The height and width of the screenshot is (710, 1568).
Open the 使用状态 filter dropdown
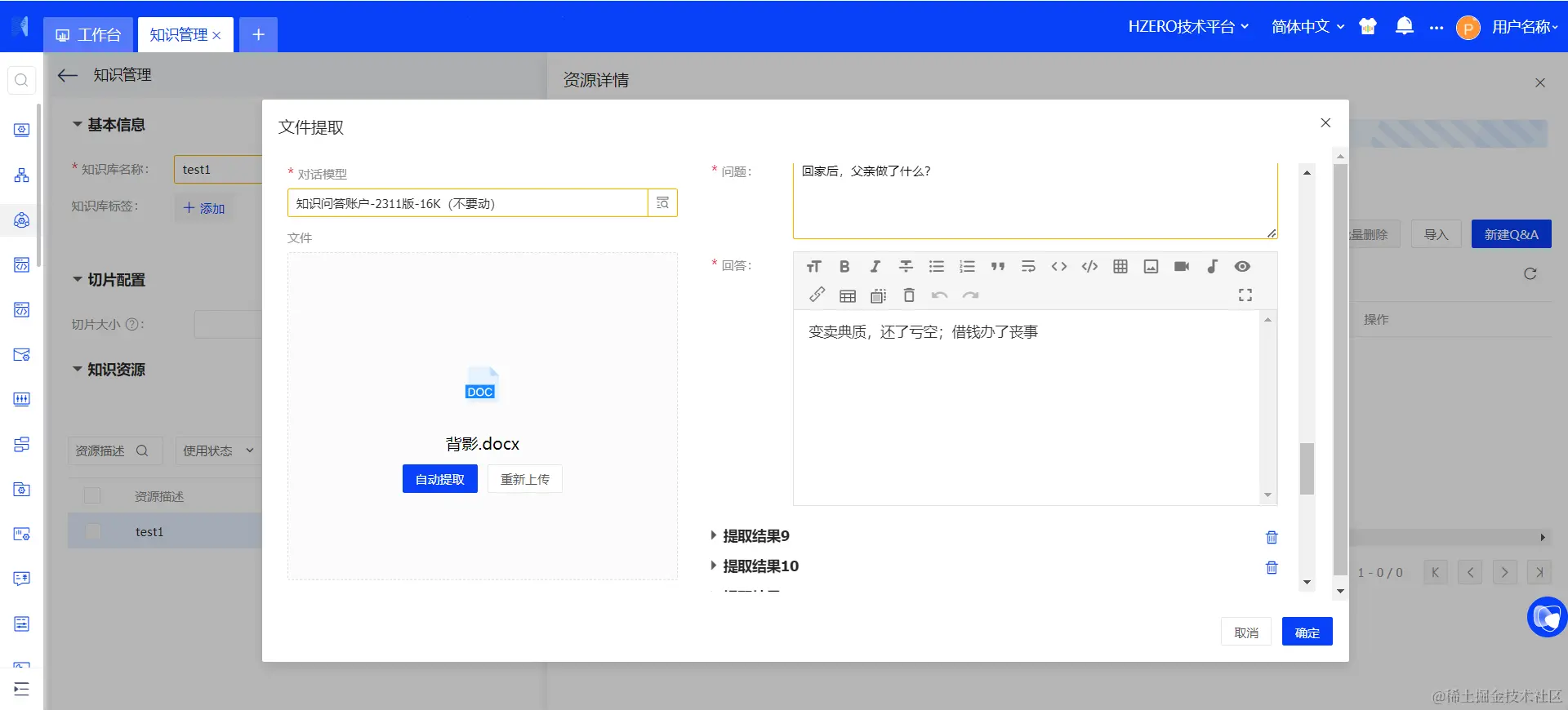click(217, 450)
